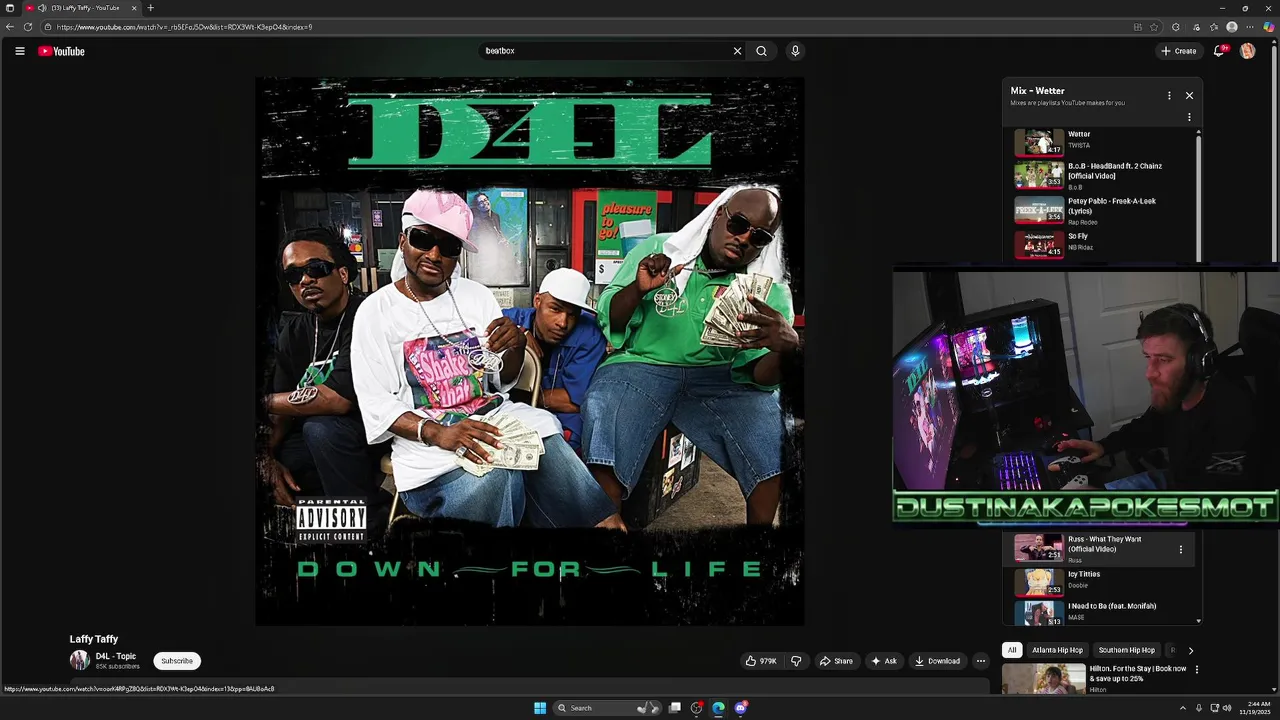Show hidden system tray icons
This screenshot has width=1280, height=720.
[1182, 708]
